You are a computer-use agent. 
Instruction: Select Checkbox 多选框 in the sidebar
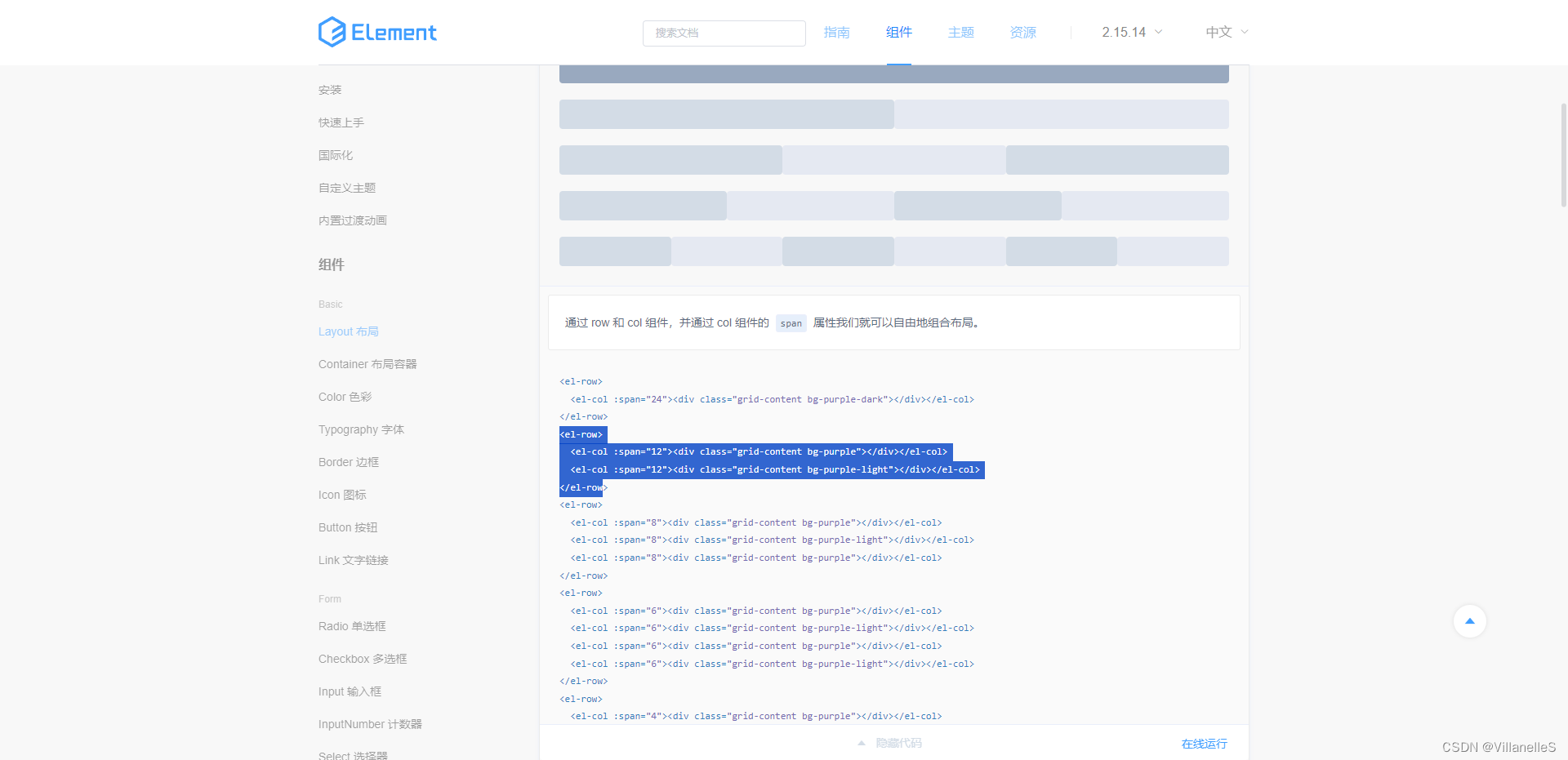363,659
